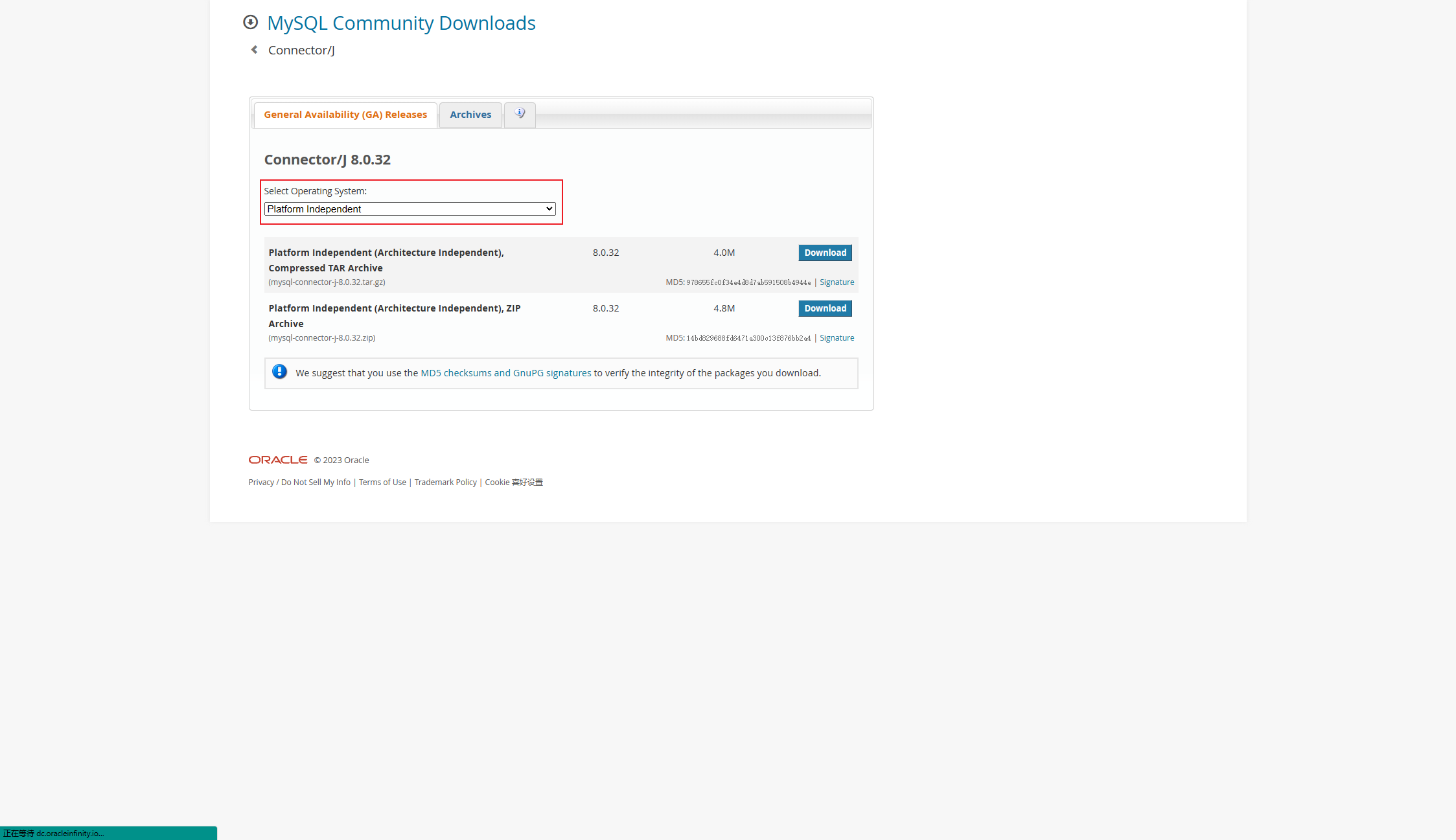
Task: Download the Compressed TAR Archive
Action: (825, 253)
